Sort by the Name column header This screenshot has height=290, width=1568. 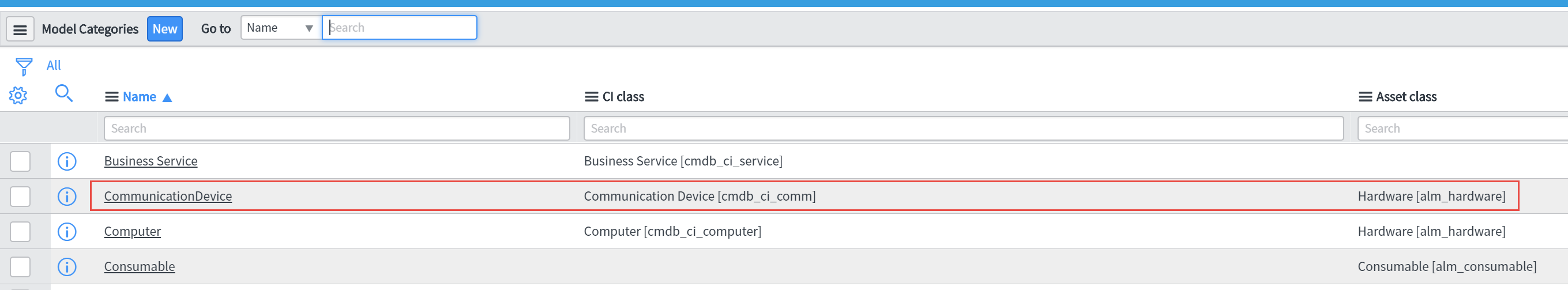pos(140,97)
